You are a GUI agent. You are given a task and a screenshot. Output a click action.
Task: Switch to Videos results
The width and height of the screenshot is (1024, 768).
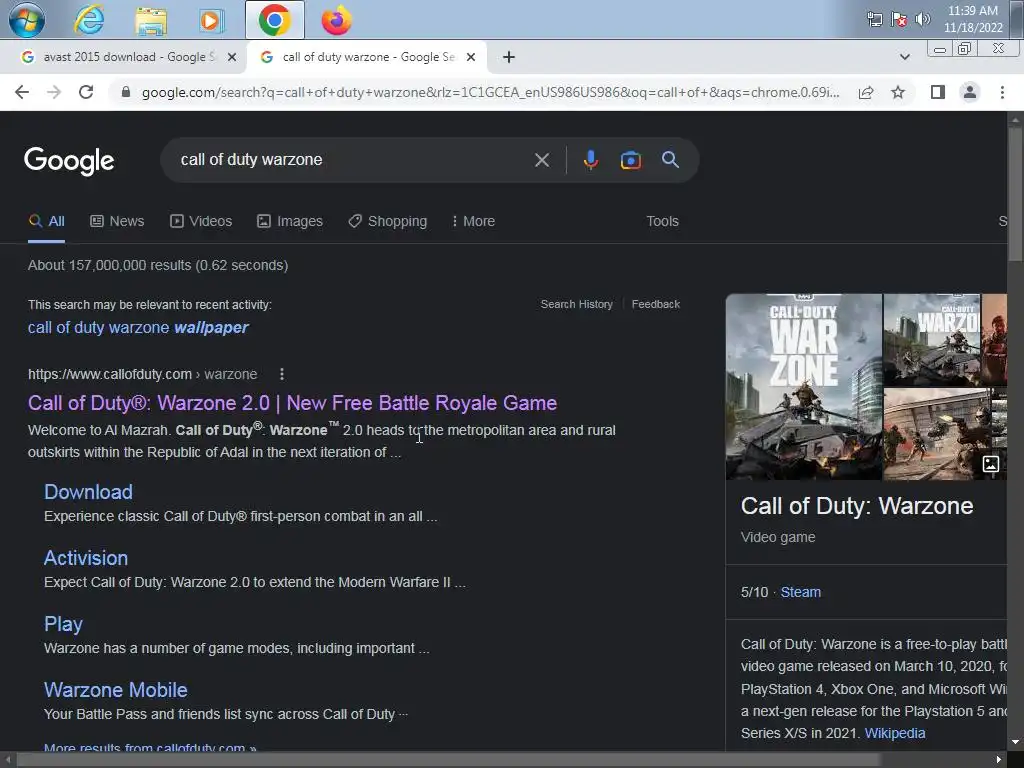coord(201,221)
